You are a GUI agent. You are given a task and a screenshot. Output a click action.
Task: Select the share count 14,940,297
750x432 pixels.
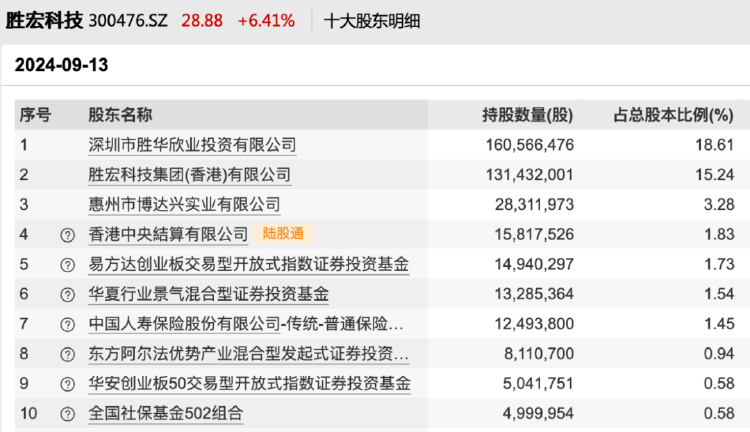534,265
